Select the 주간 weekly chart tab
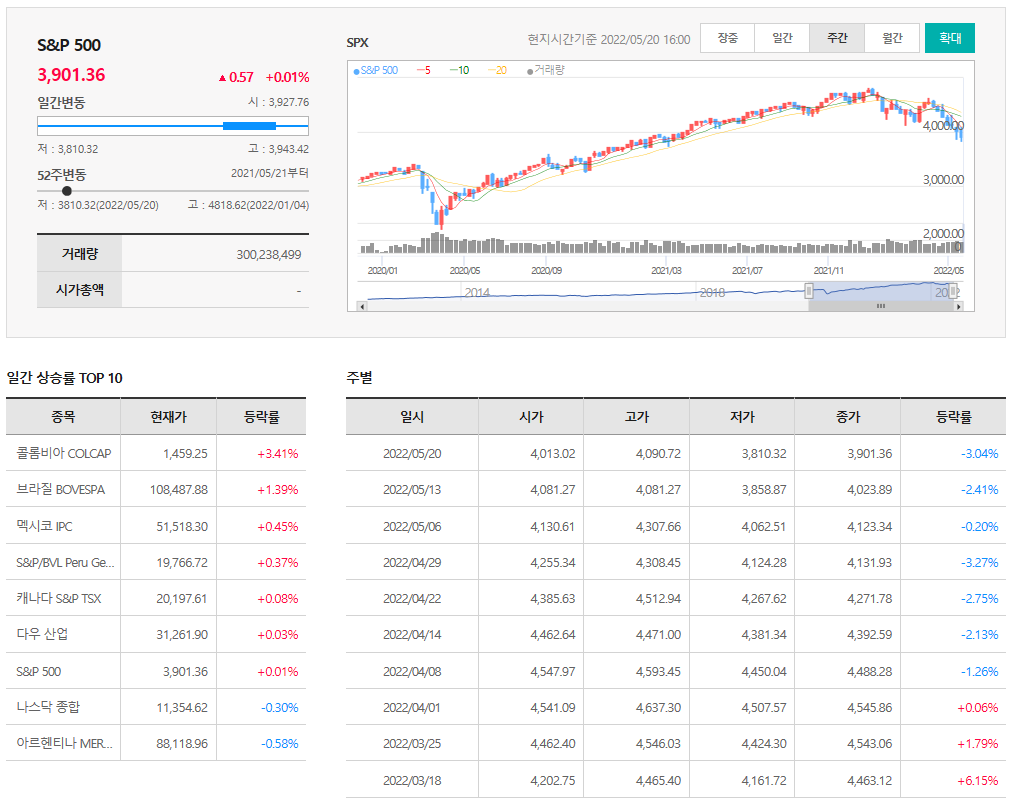The image size is (1014, 807). (x=837, y=38)
